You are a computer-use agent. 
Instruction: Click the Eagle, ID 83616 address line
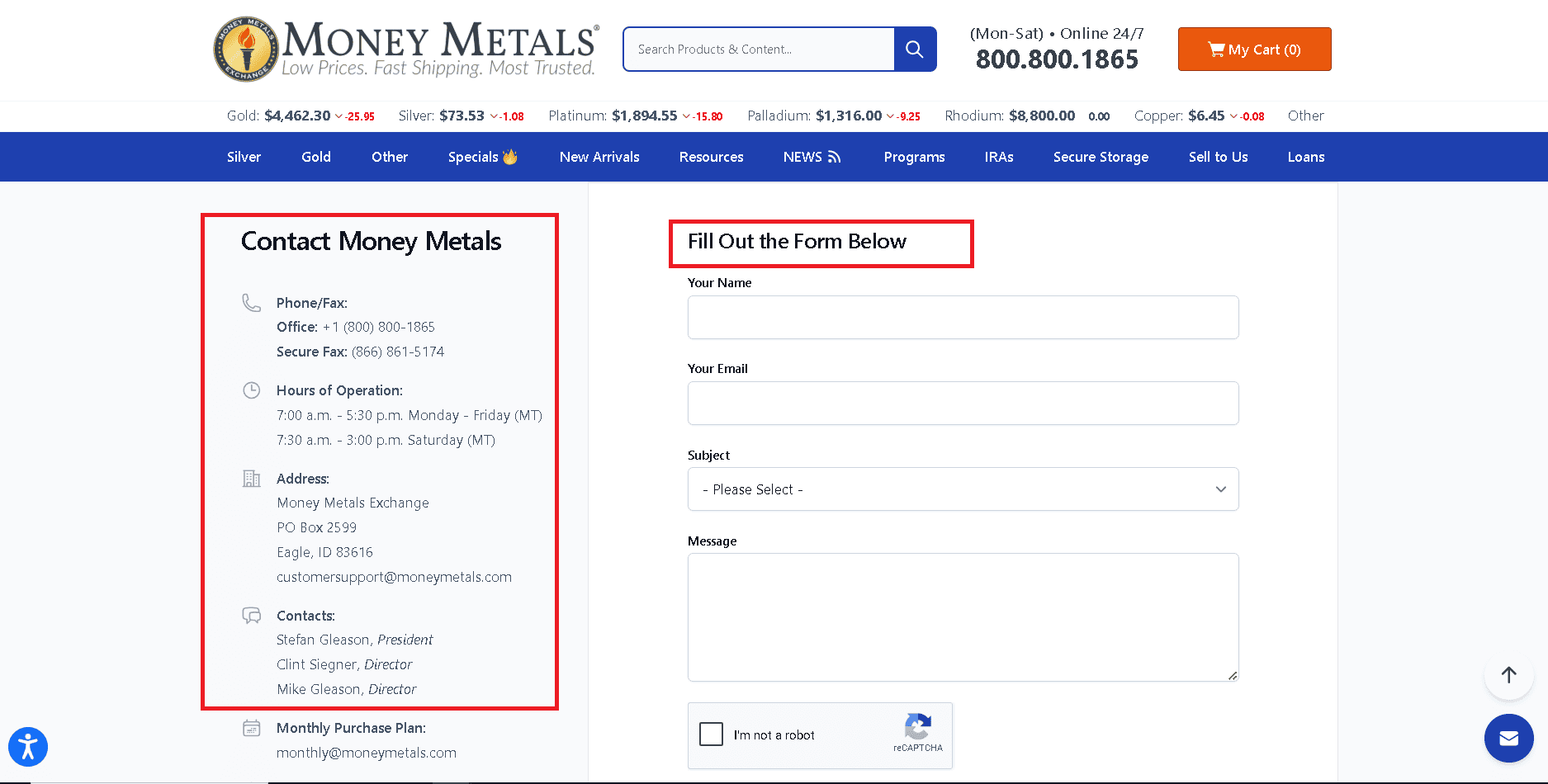324,552
